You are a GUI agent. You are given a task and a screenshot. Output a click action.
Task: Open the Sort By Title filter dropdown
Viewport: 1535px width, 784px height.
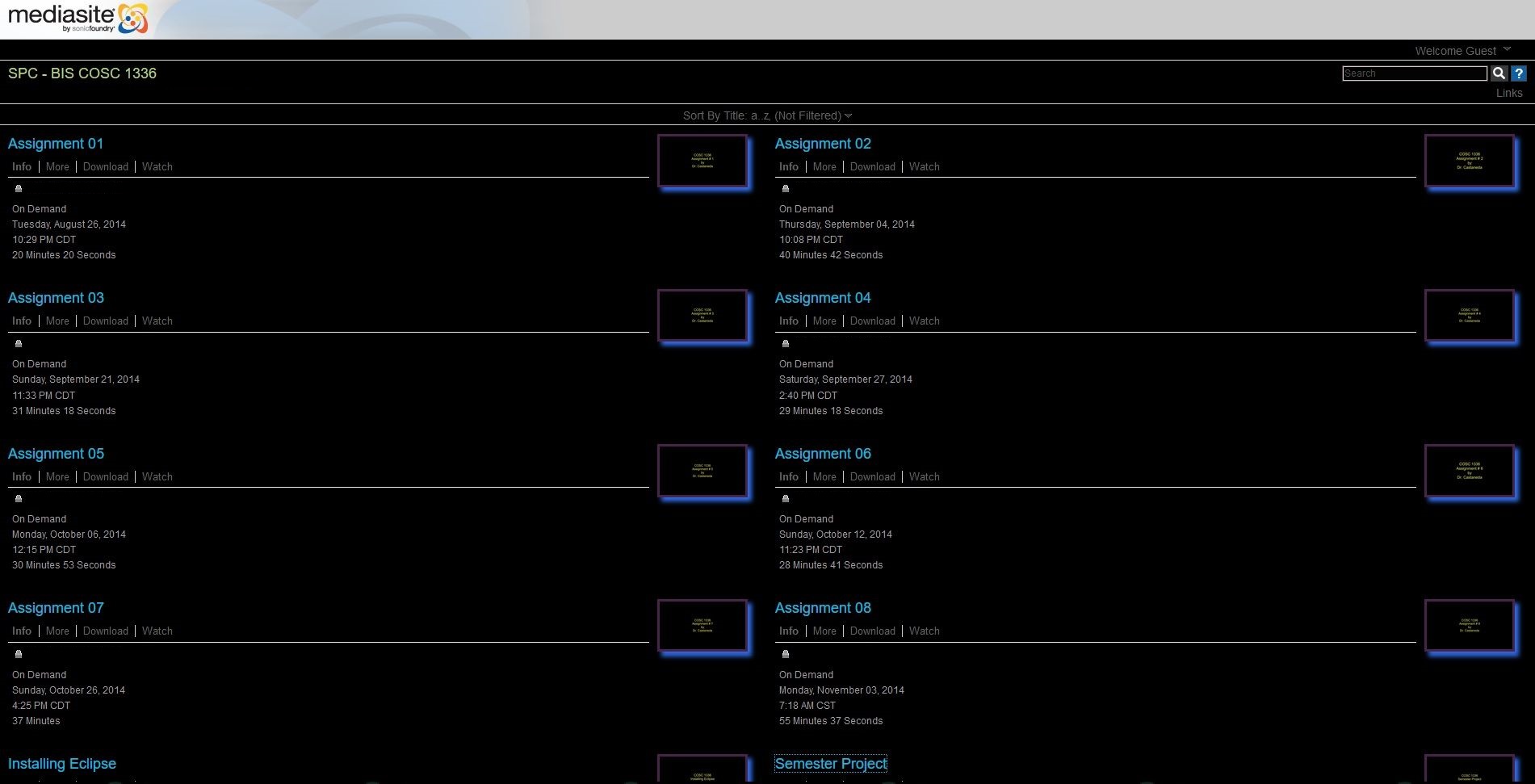click(767, 115)
